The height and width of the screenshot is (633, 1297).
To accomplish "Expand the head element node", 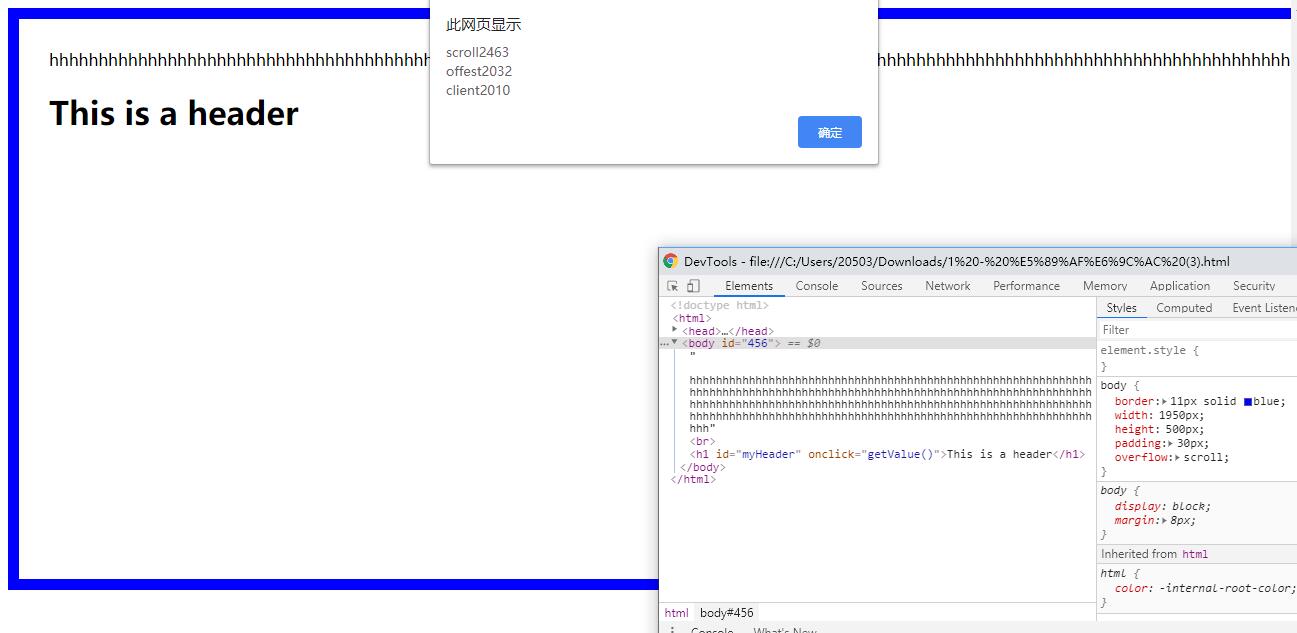I will tap(675, 330).
